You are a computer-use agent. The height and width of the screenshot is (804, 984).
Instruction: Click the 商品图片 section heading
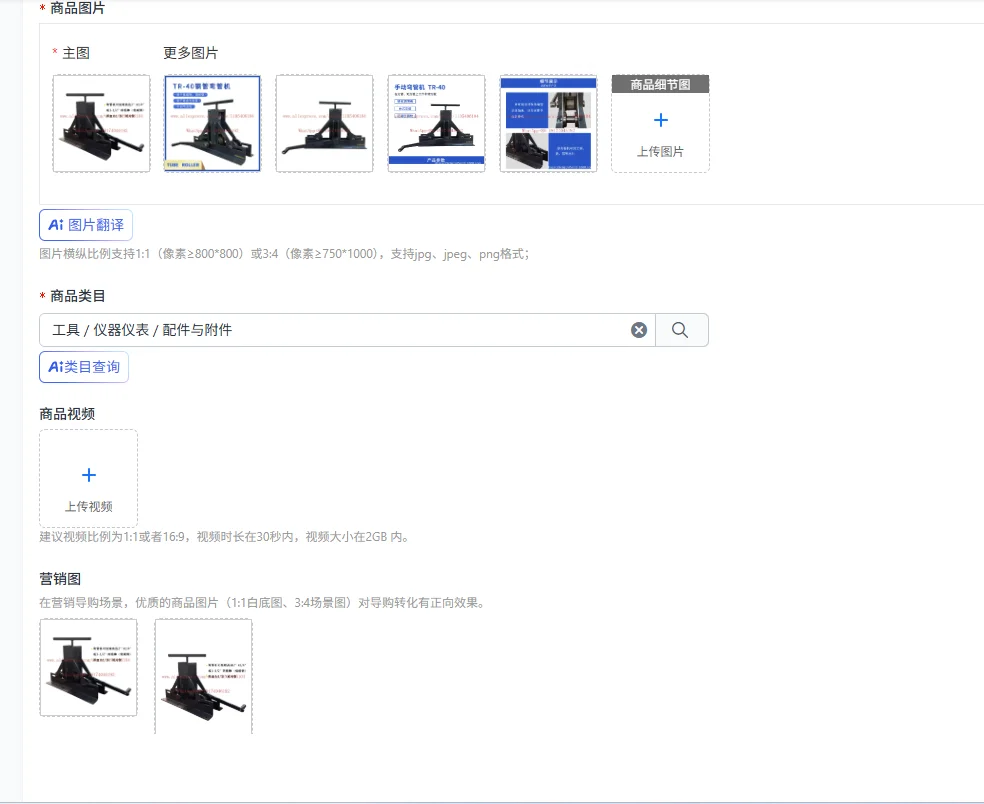(x=78, y=8)
